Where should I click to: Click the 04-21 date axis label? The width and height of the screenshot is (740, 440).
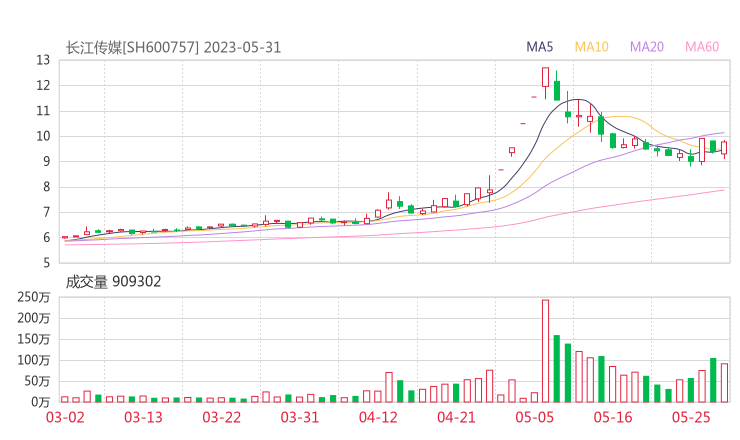(456, 417)
